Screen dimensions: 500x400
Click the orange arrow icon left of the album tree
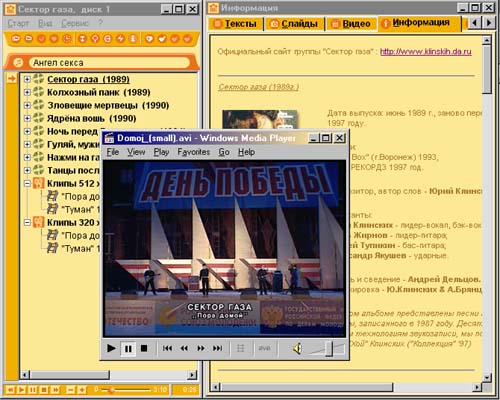click(12, 79)
